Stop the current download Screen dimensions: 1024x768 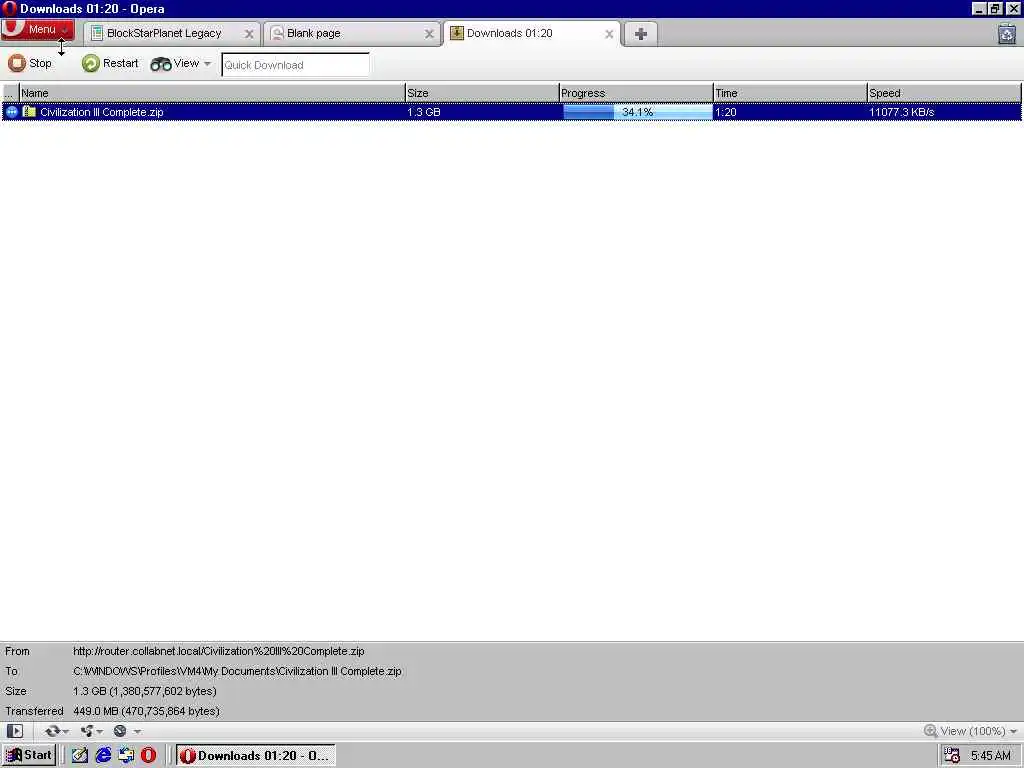pyautogui.click(x=30, y=63)
